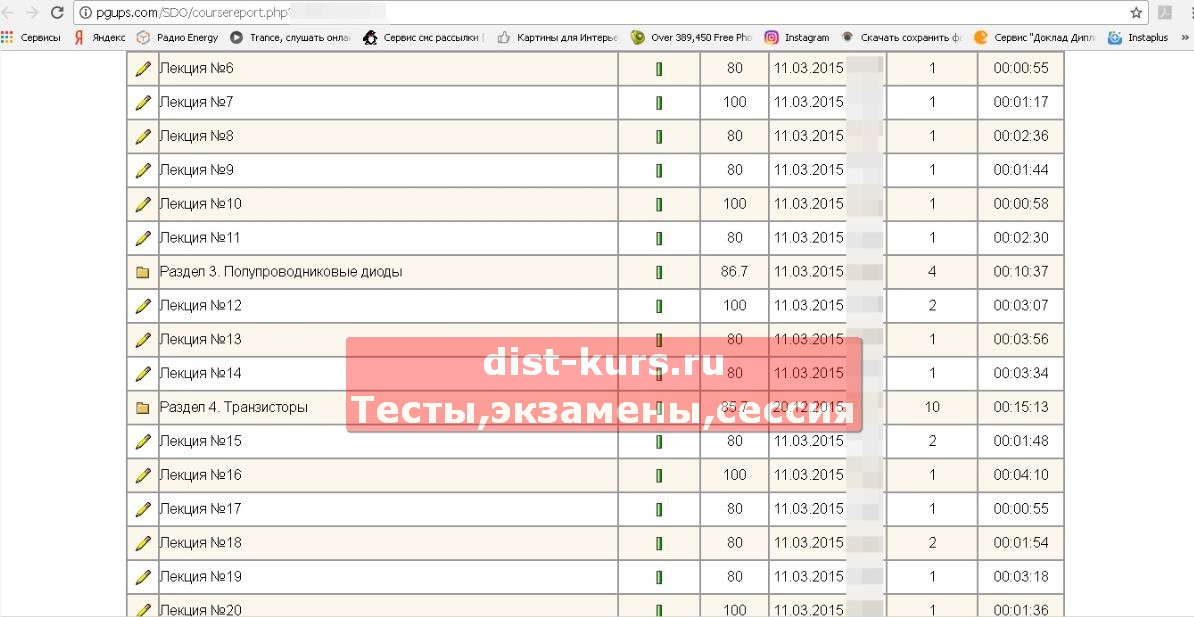Image resolution: width=1194 pixels, height=617 pixels.
Task: Click the folder icon for Раздел 3
Action: click(x=142, y=272)
